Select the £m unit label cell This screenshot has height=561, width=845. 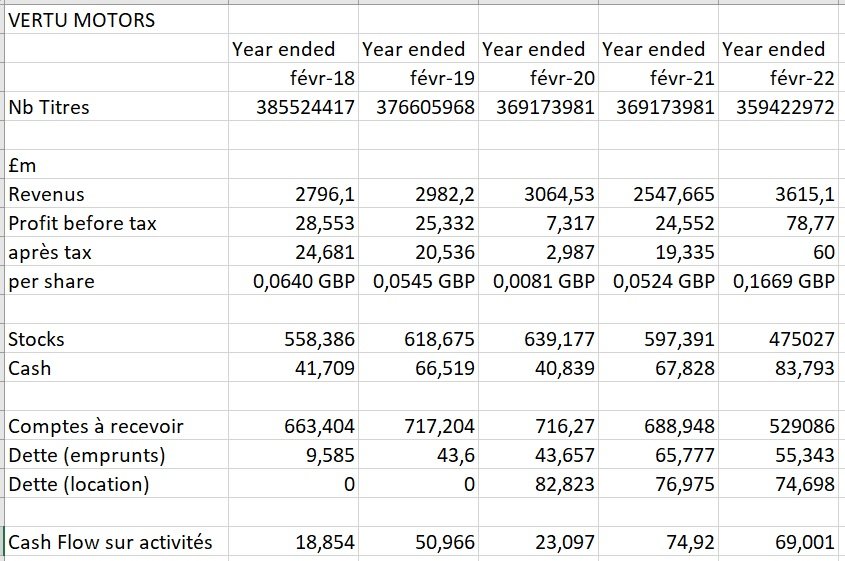point(22,165)
